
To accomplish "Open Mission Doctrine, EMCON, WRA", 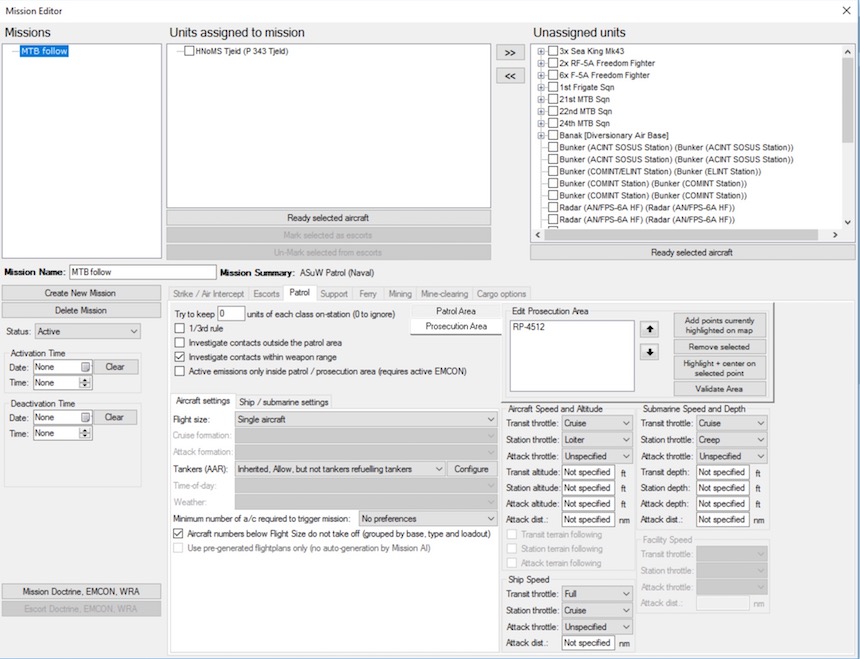I will point(81,592).
